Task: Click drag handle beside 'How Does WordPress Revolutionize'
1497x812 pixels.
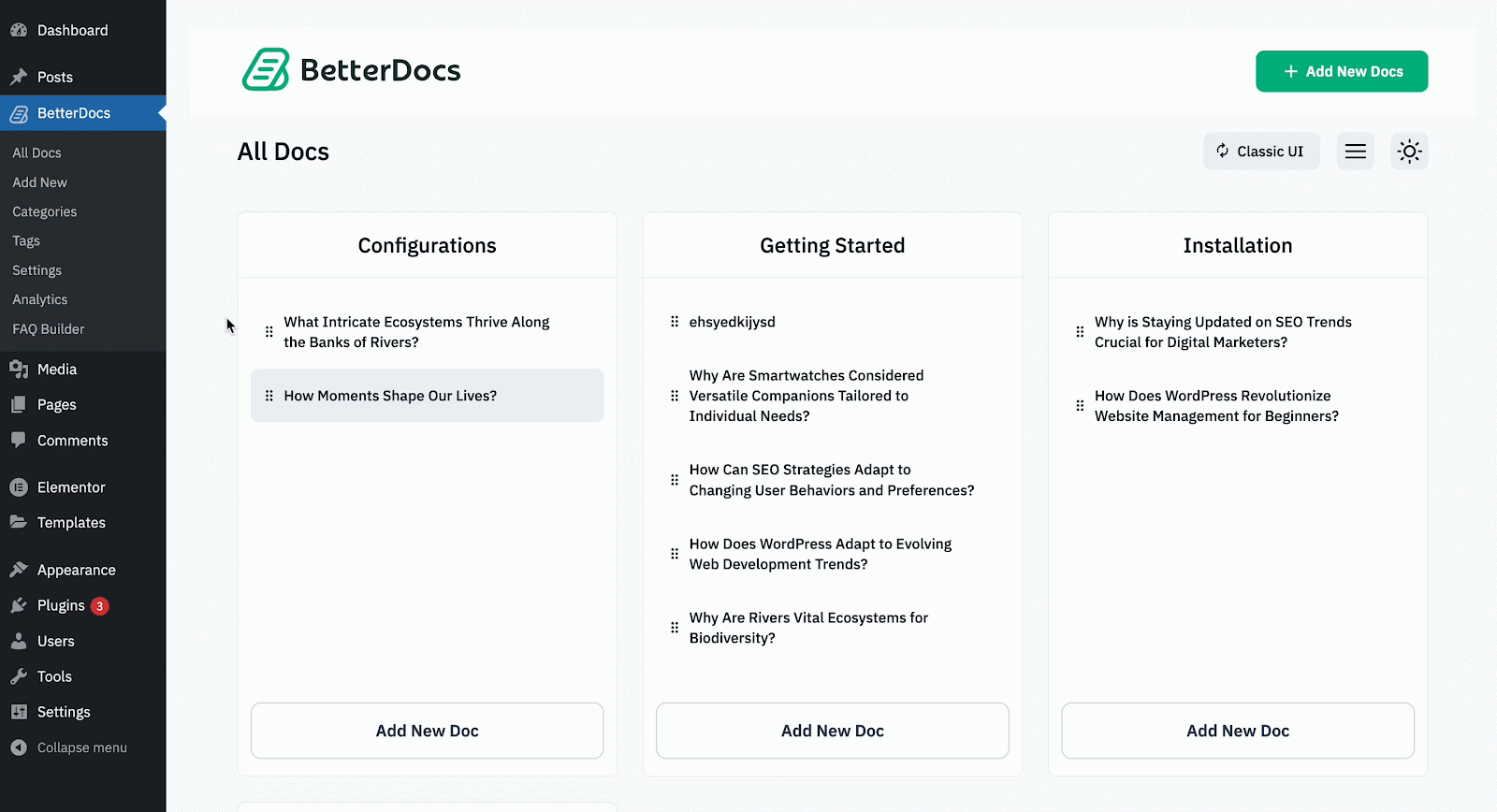Action: coord(1080,406)
